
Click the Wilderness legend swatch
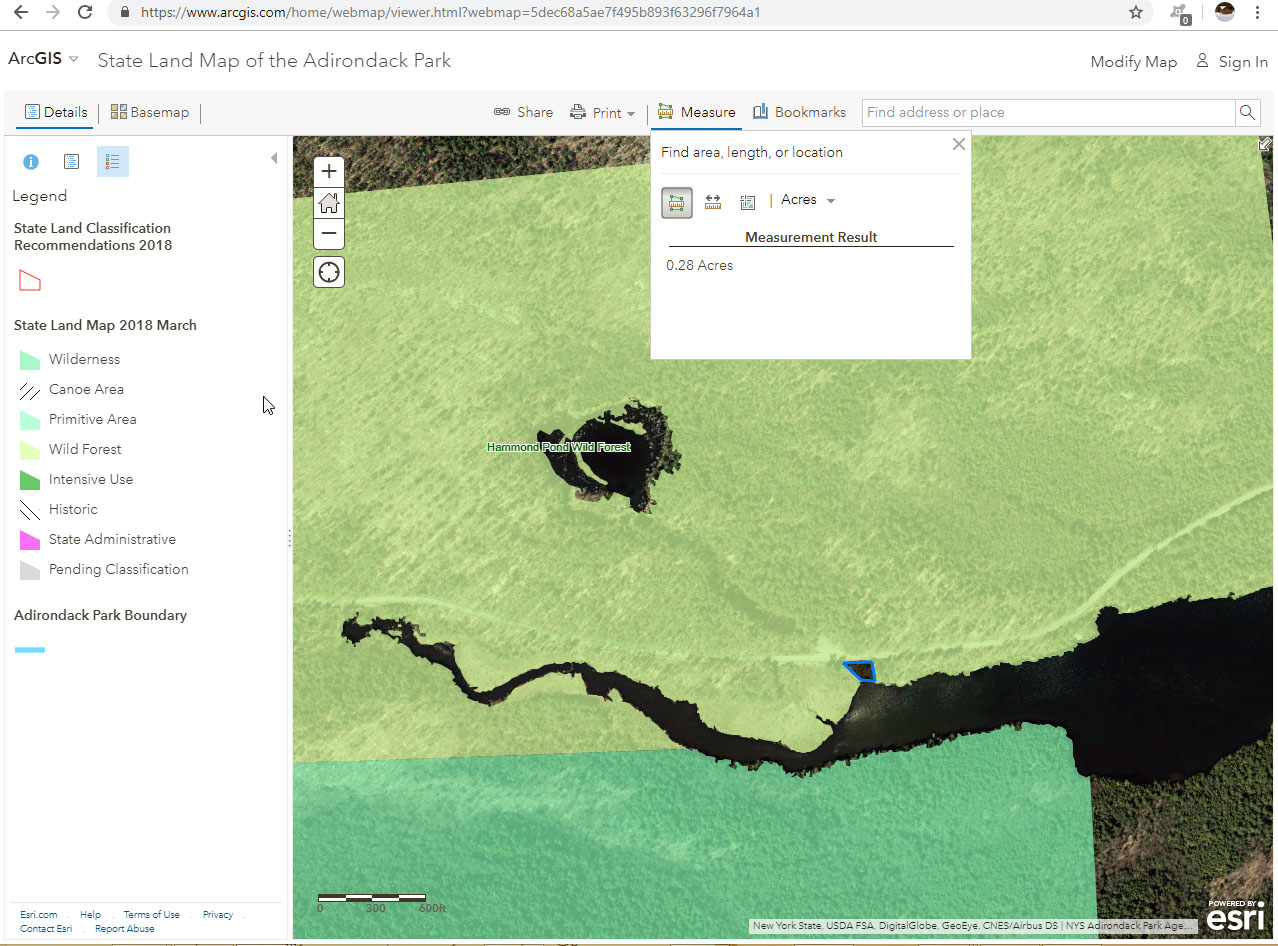point(30,360)
